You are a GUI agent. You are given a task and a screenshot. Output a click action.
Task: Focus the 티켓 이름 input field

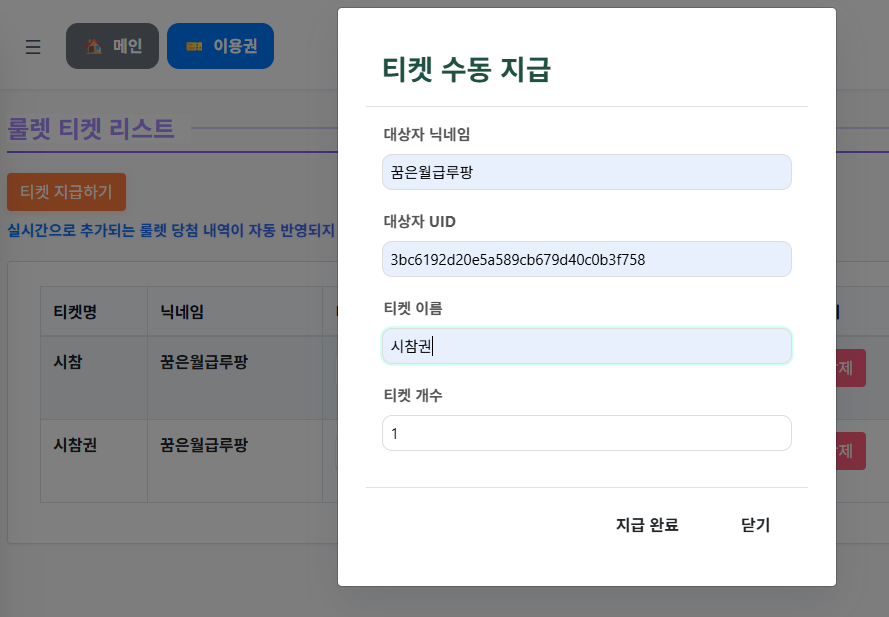[x=587, y=346]
